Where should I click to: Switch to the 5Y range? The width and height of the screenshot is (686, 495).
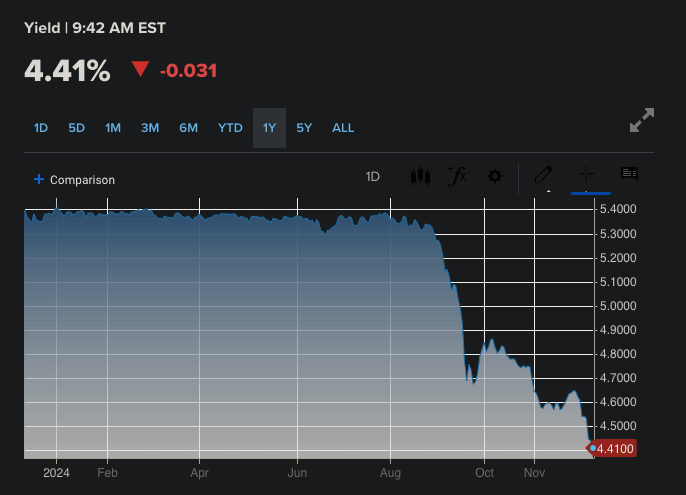click(305, 128)
